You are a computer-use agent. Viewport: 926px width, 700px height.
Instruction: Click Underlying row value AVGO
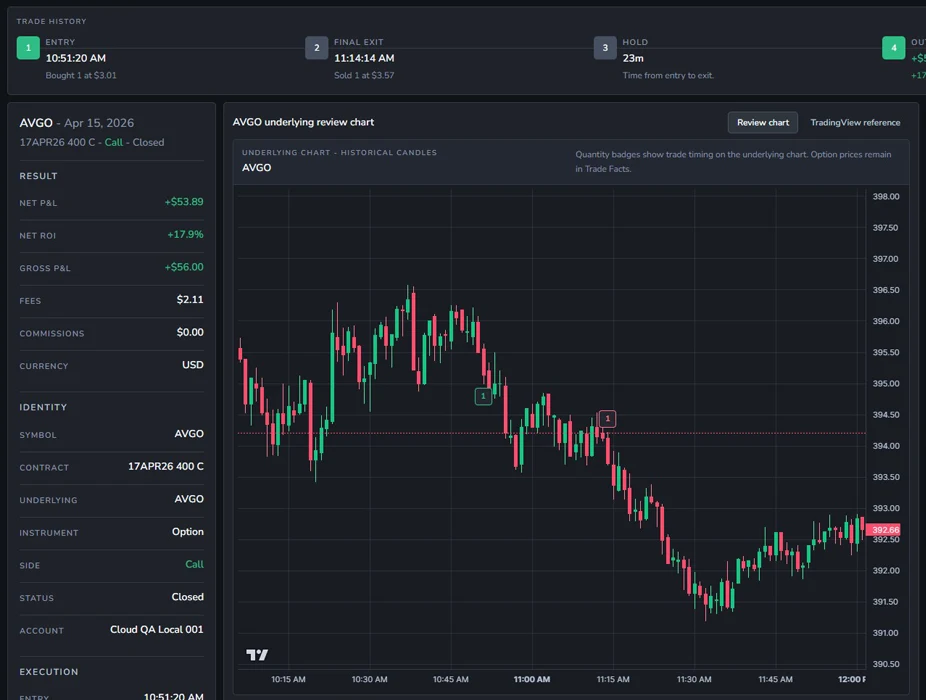189,499
